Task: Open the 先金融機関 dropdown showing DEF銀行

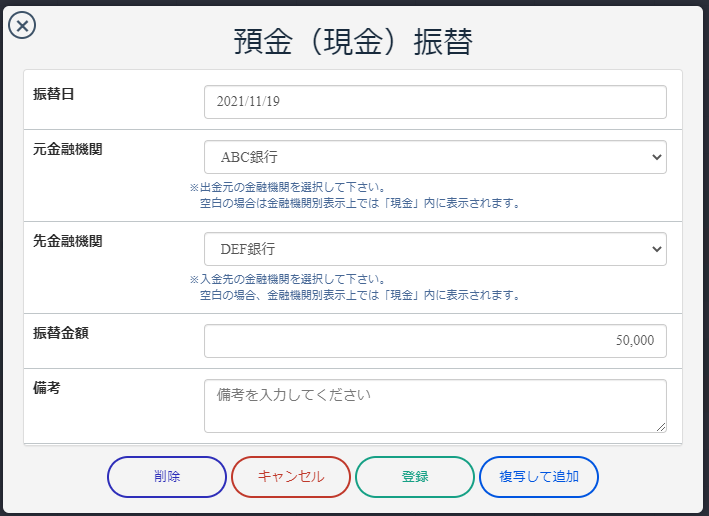Action: click(x=435, y=249)
